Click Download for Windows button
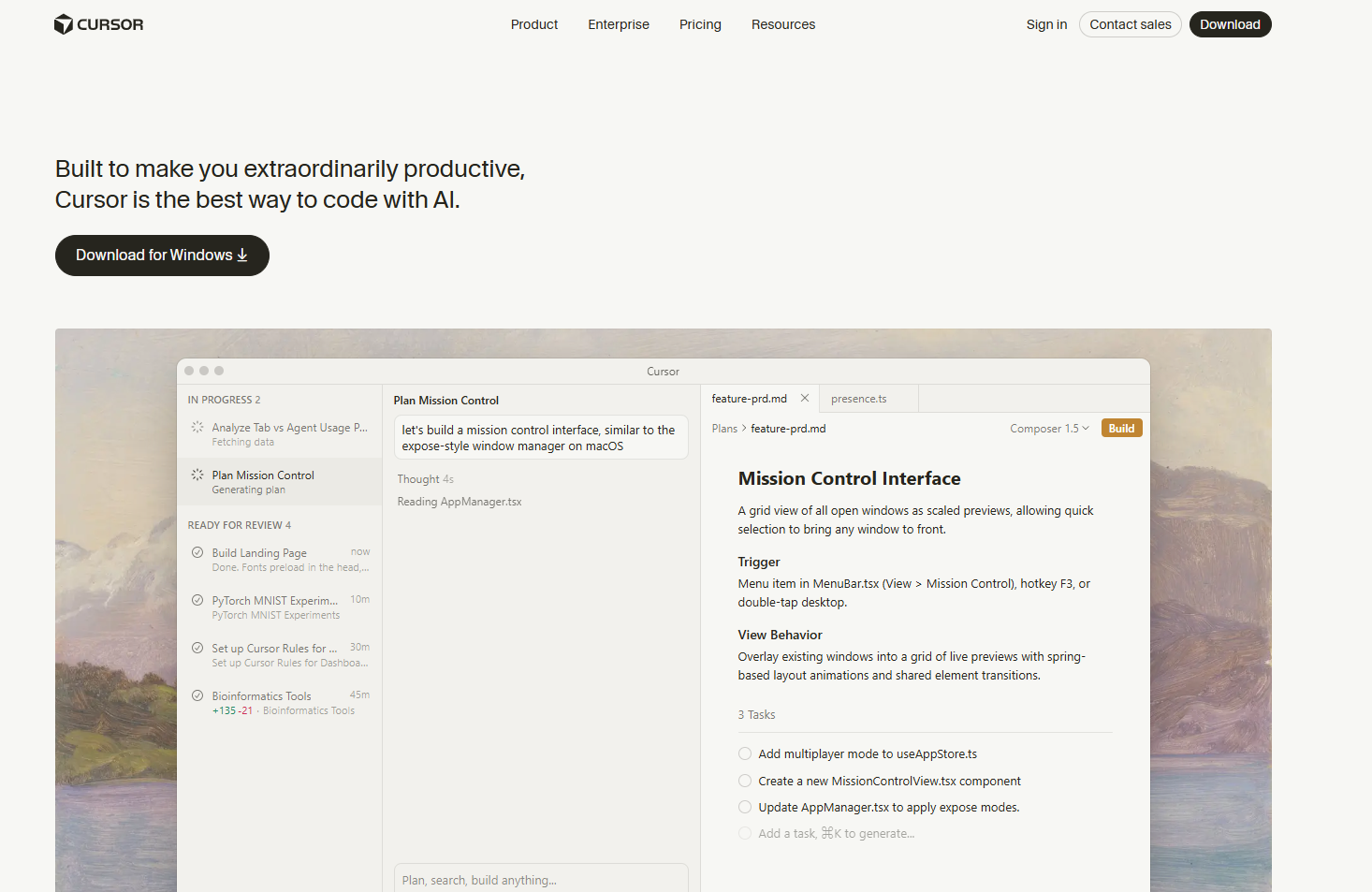The image size is (1372, 892). pos(162,256)
